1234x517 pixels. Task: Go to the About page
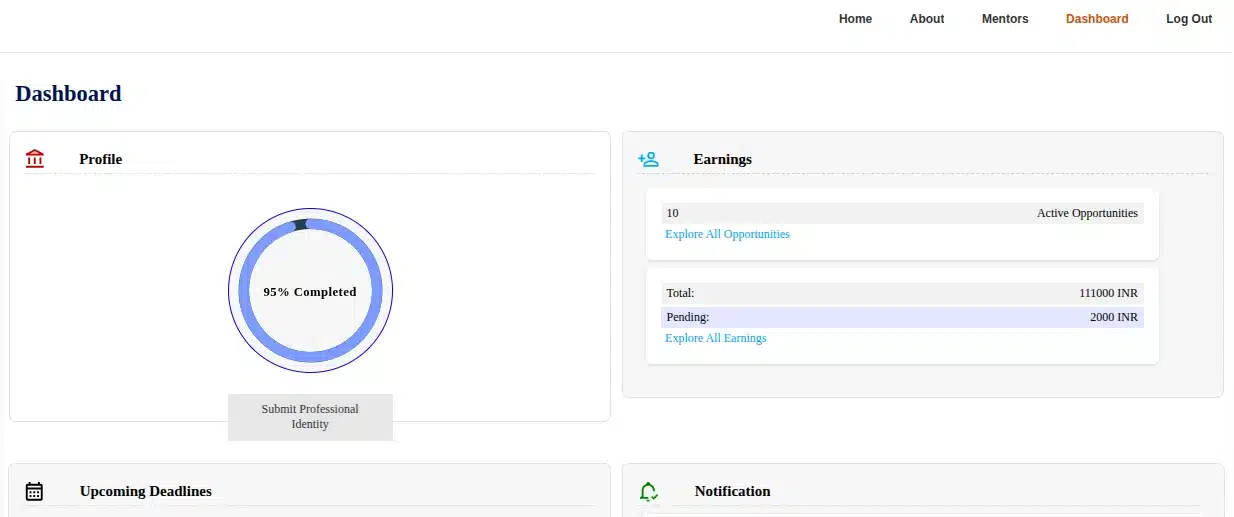point(926,19)
